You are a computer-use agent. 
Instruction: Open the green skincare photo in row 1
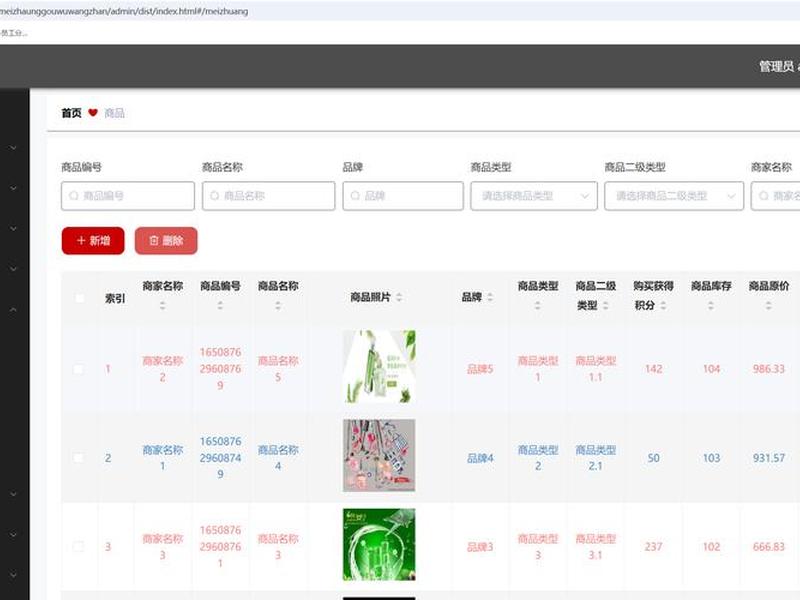pos(379,367)
